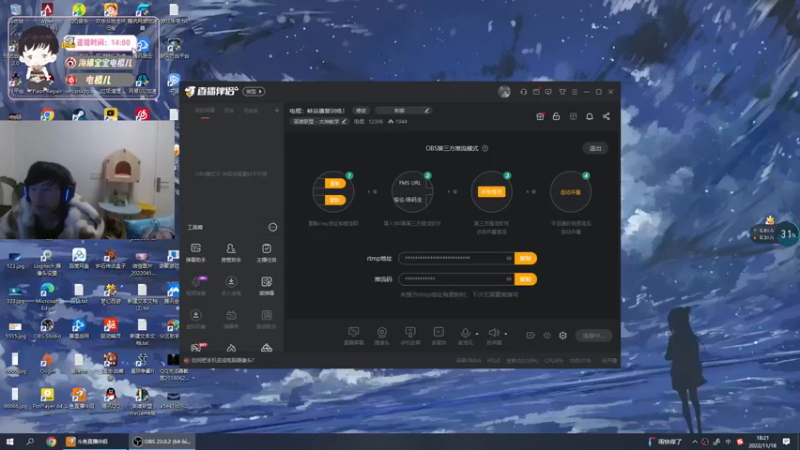Image resolution: width=800 pixels, height=450 pixels.
Task: Open the mail inbox icon in title bar
Action: 536,92
